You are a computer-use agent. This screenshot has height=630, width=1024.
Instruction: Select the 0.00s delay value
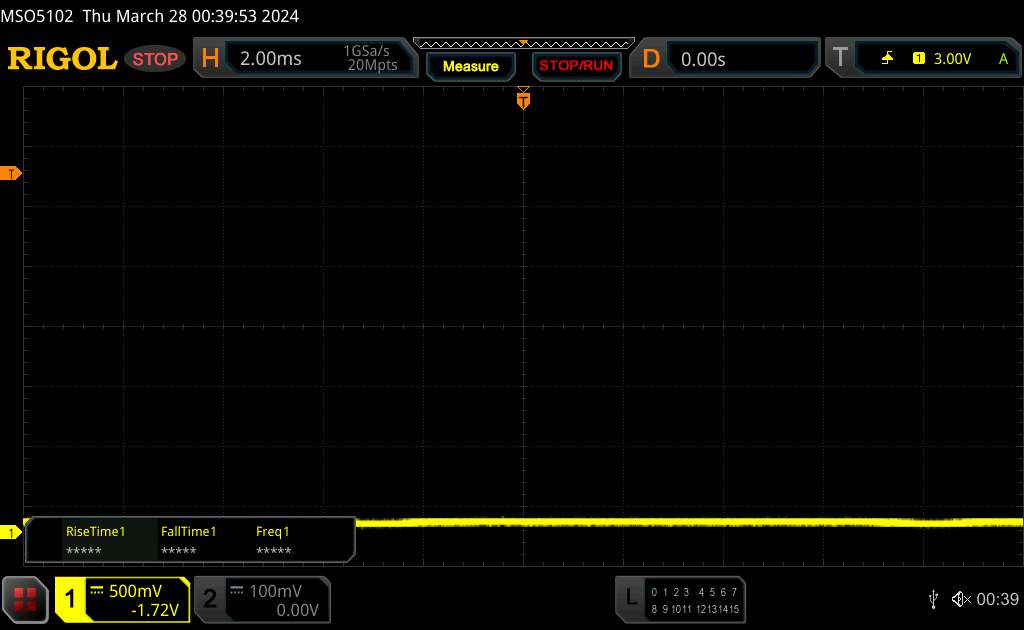(x=703, y=59)
